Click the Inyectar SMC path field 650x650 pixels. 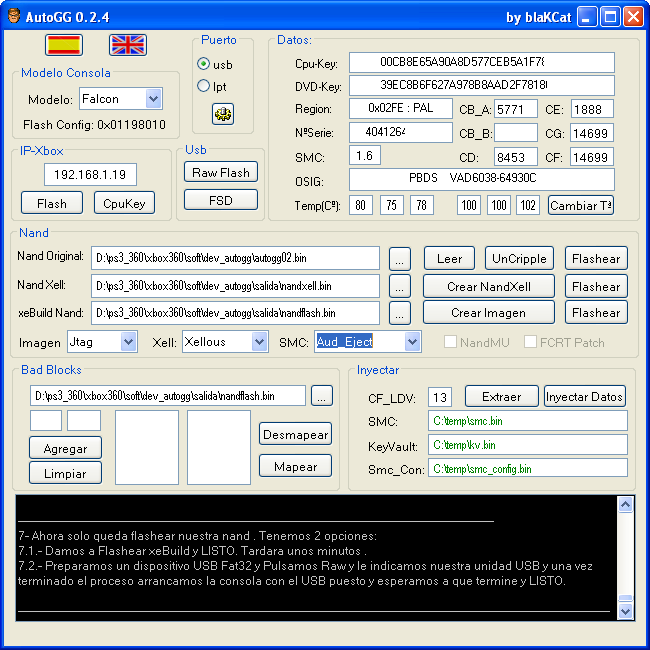[x=528, y=421]
